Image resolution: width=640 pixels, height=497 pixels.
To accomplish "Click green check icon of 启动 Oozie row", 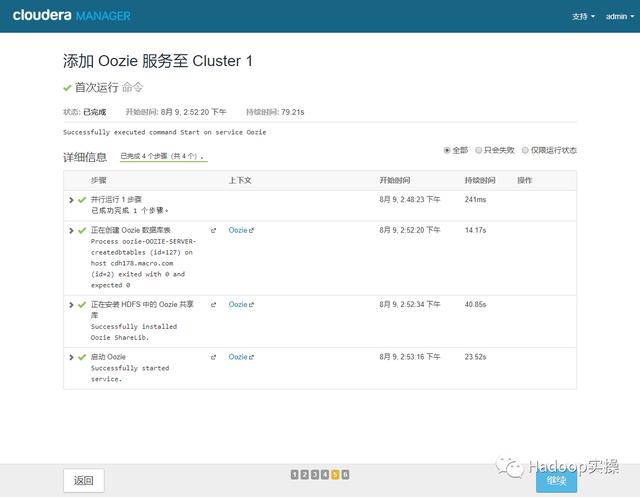I will point(82,357).
